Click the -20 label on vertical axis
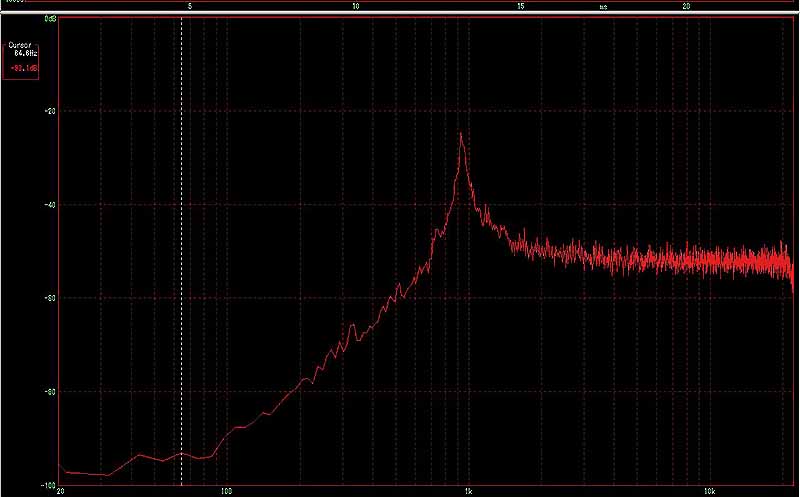The width and height of the screenshot is (800, 497). point(50,111)
